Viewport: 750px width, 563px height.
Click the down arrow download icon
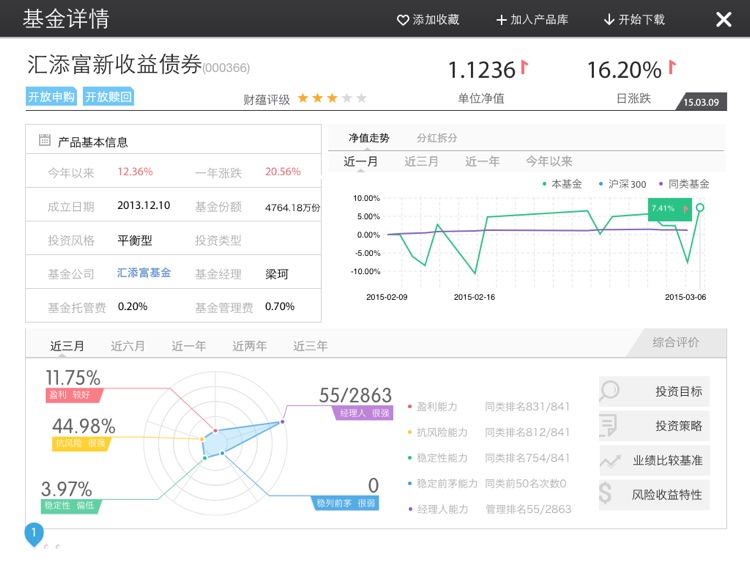point(609,20)
